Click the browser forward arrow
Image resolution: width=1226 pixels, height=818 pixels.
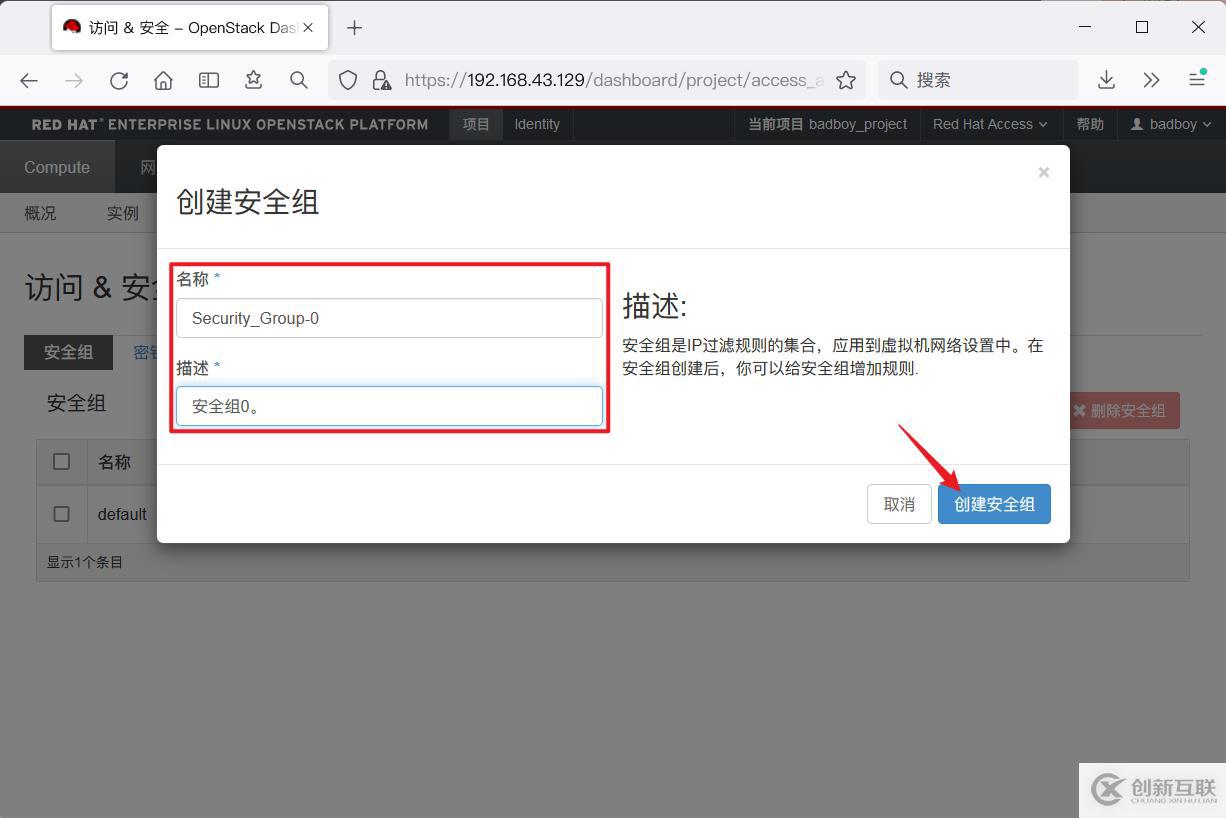[74, 80]
